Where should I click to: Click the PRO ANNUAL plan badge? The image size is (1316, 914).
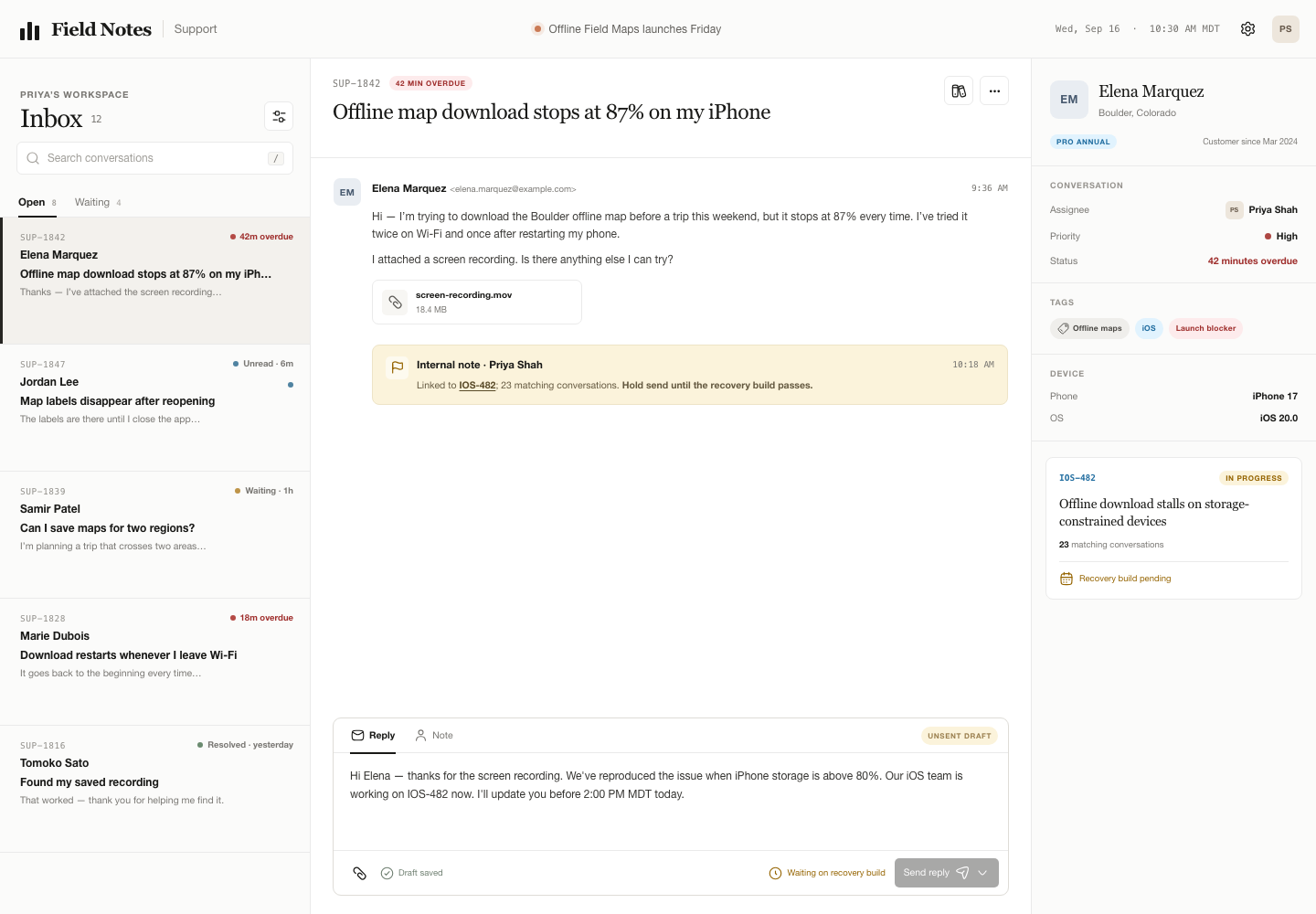tap(1083, 142)
